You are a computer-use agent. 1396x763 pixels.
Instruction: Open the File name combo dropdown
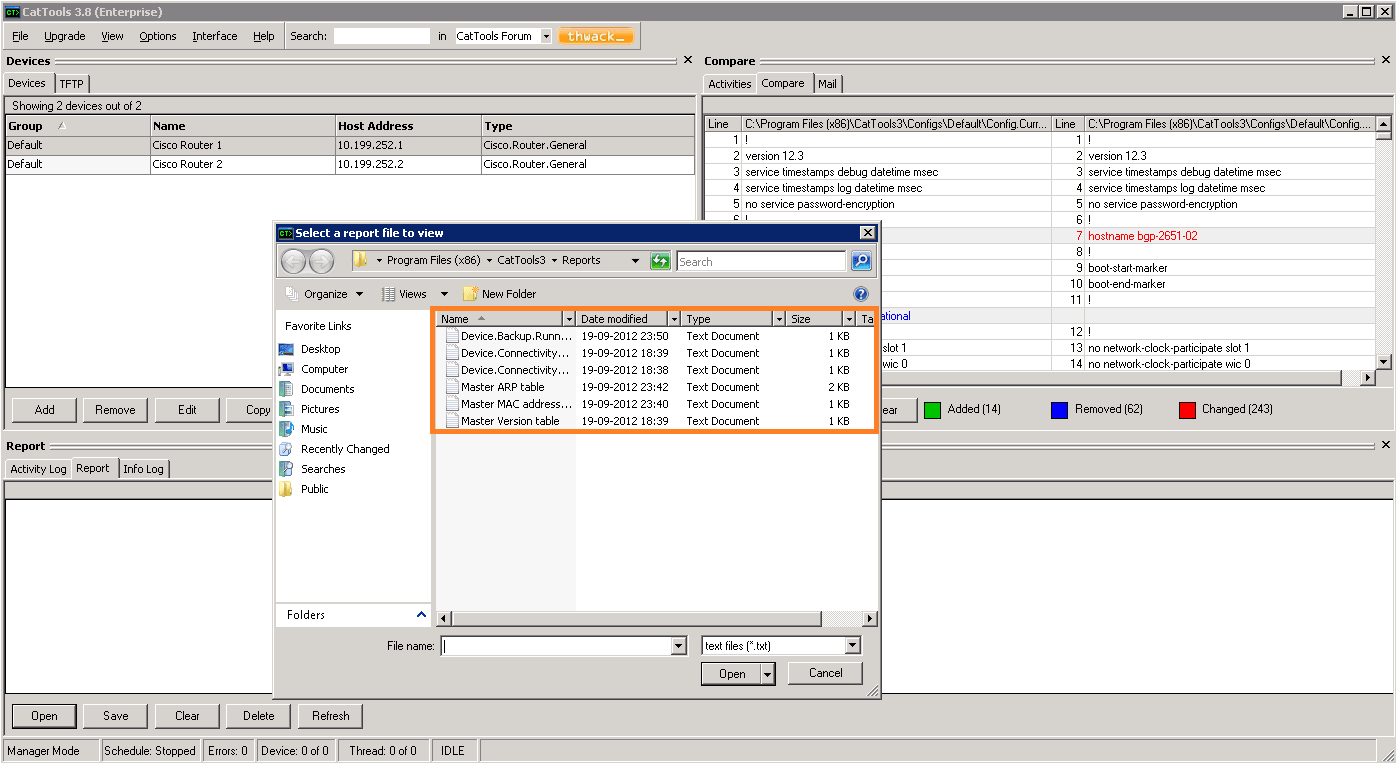point(679,646)
